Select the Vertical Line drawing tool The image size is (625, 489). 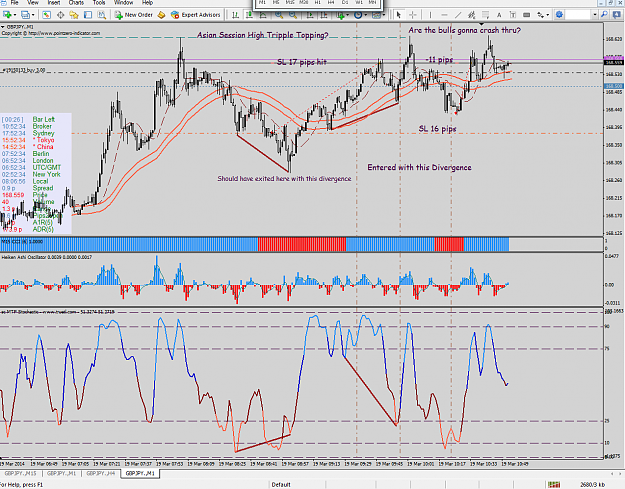click(430, 15)
